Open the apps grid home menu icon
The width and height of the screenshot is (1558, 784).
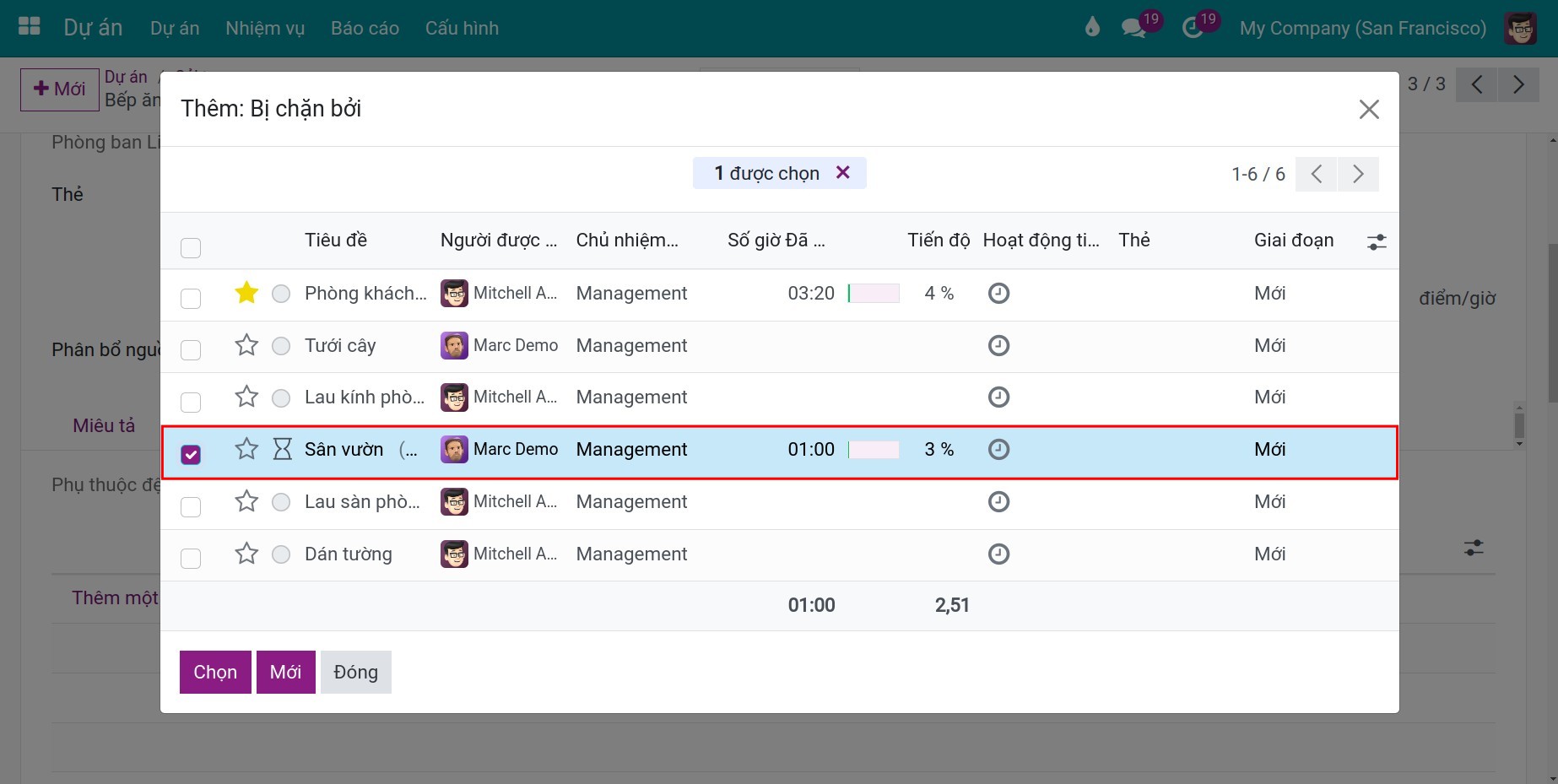pos(30,27)
